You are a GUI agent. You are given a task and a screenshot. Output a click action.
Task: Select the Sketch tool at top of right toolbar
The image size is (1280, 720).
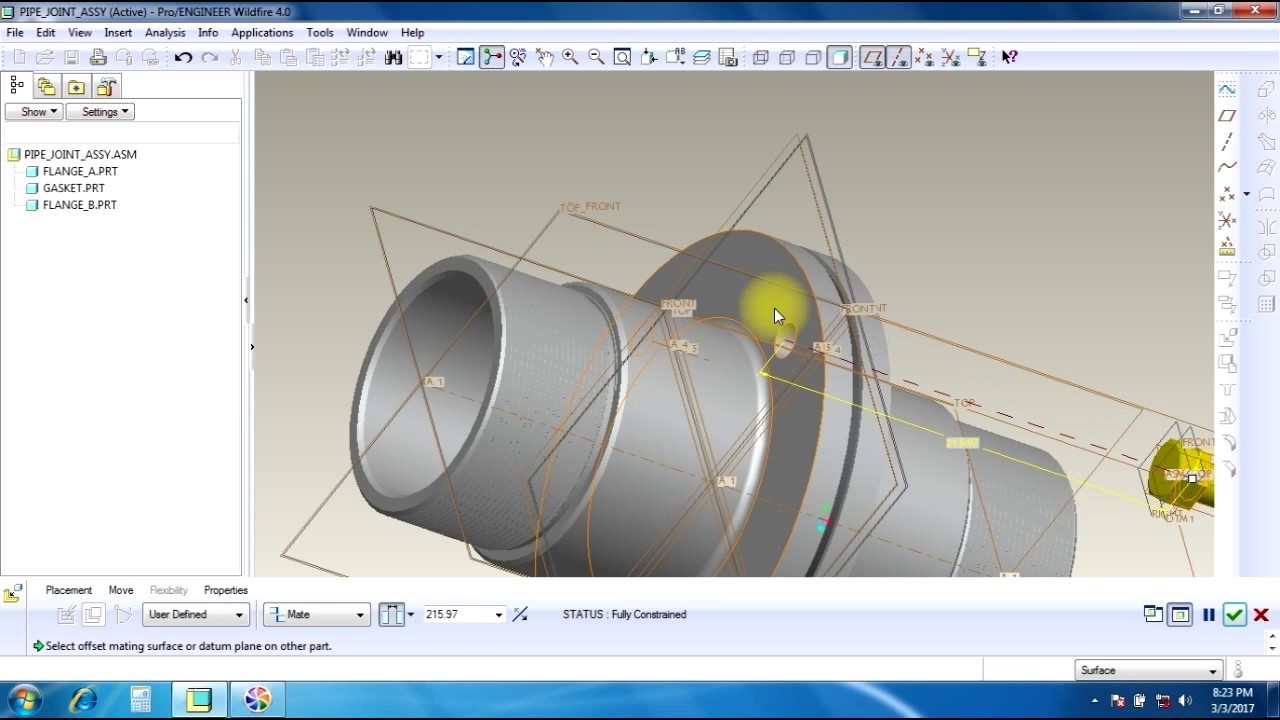click(x=1227, y=89)
